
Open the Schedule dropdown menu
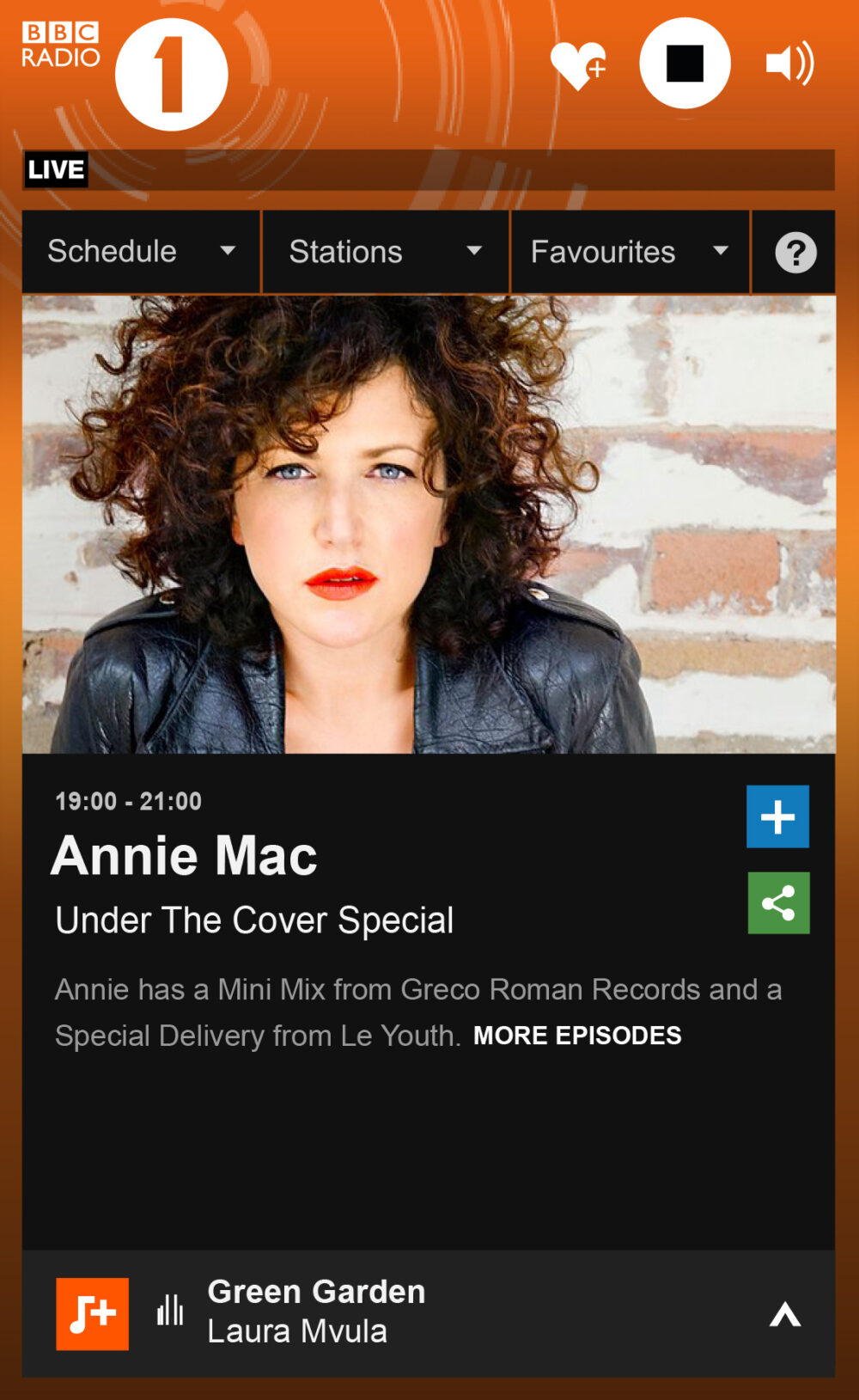(x=141, y=252)
